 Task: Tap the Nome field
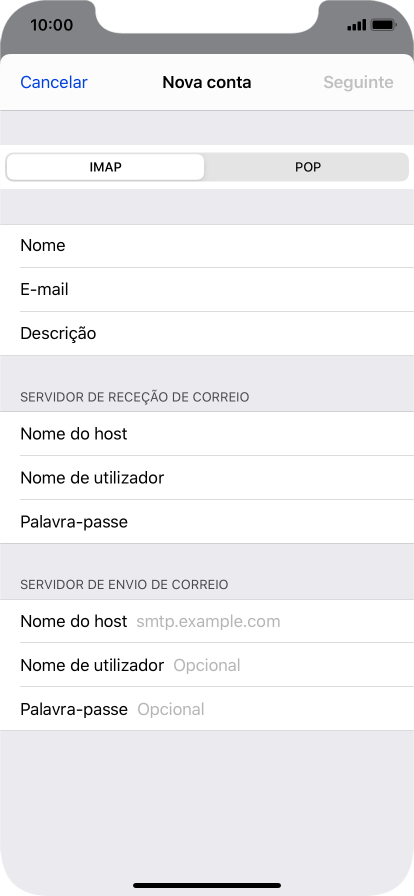[x=207, y=246]
